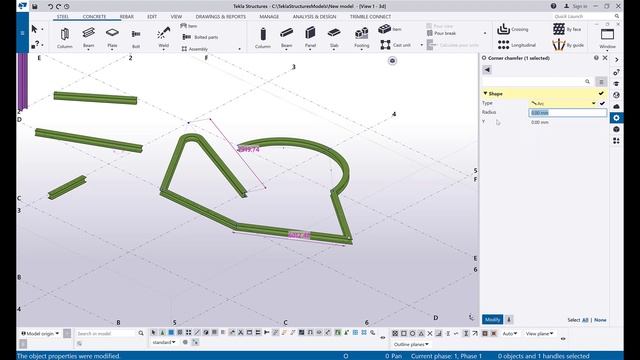Image resolution: width=640 pixels, height=360 pixels.
Task: Select the Longitudinal rebar tool
Action: tap(517, 45)
